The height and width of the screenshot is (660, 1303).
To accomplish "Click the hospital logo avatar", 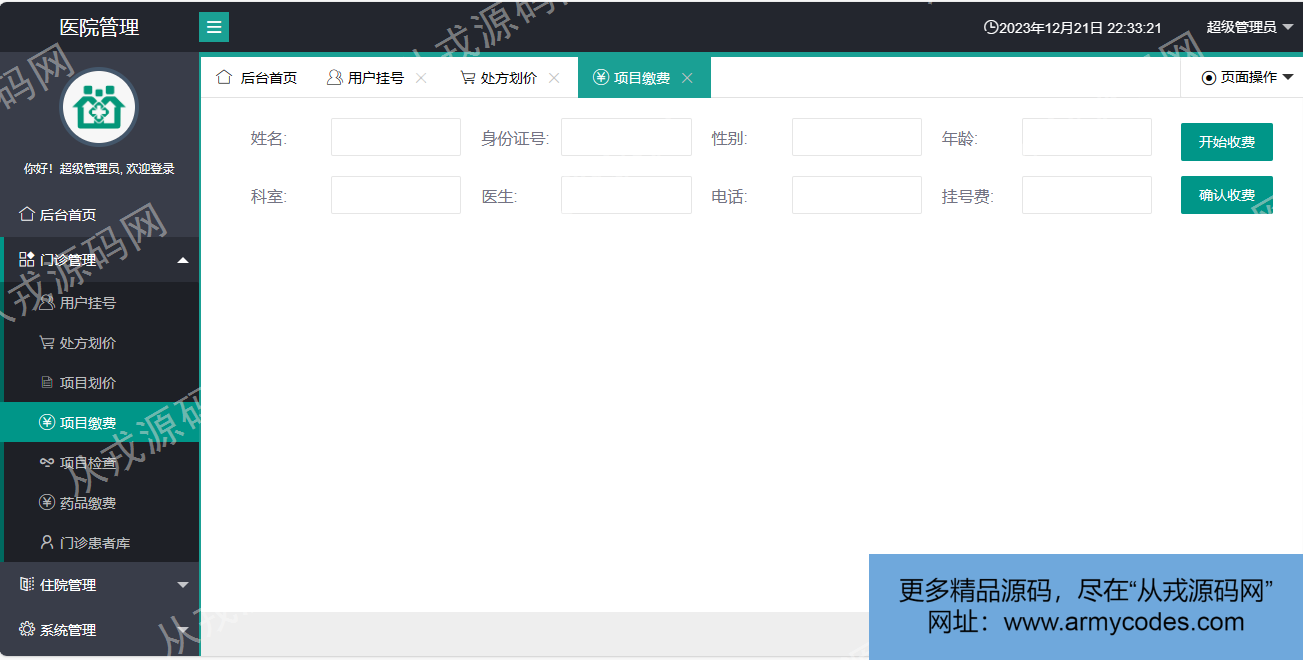I will point(98,107).
